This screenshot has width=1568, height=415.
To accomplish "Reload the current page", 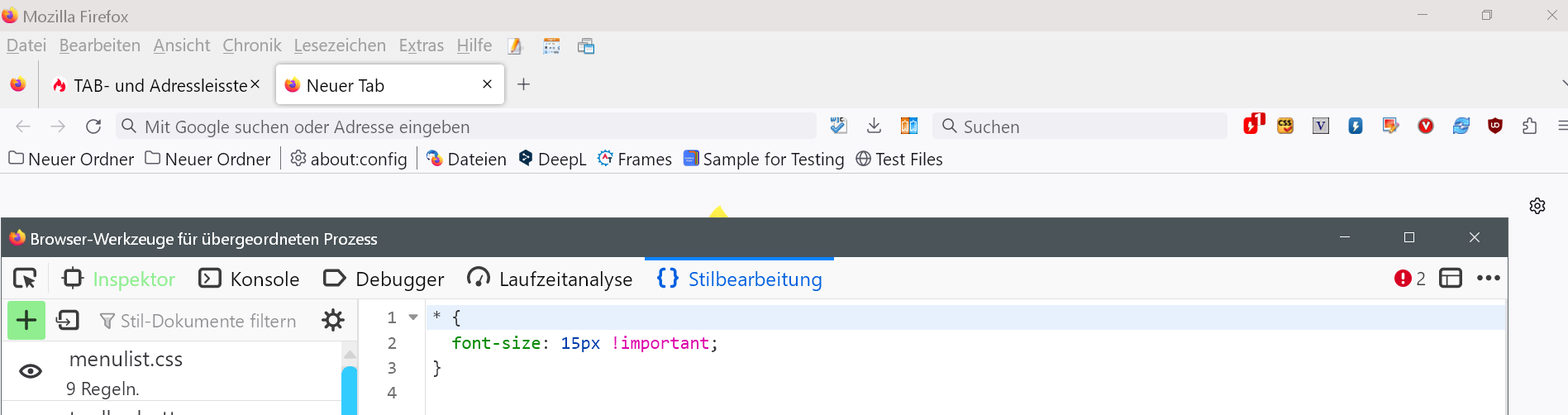I will [x=93, y=126].
